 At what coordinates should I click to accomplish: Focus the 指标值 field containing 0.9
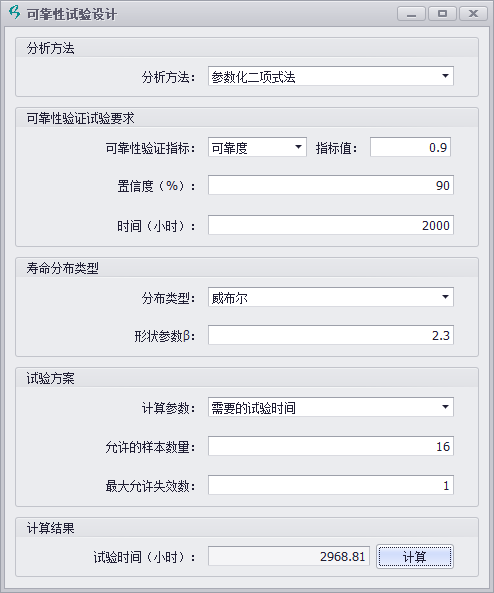pyautogui.click(x=410, y=147)
